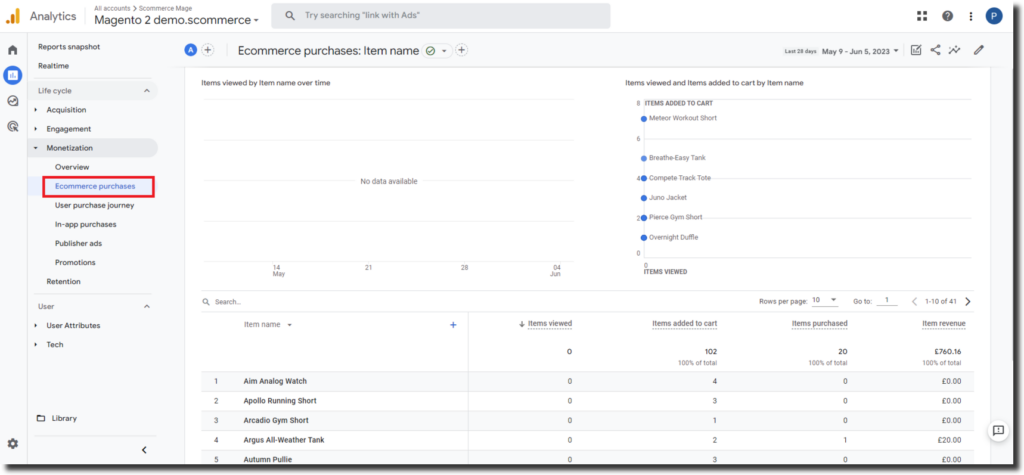Click Meteor Workout Short scatter point
The width and height of the screenshot is (1024, 475).
644,119
